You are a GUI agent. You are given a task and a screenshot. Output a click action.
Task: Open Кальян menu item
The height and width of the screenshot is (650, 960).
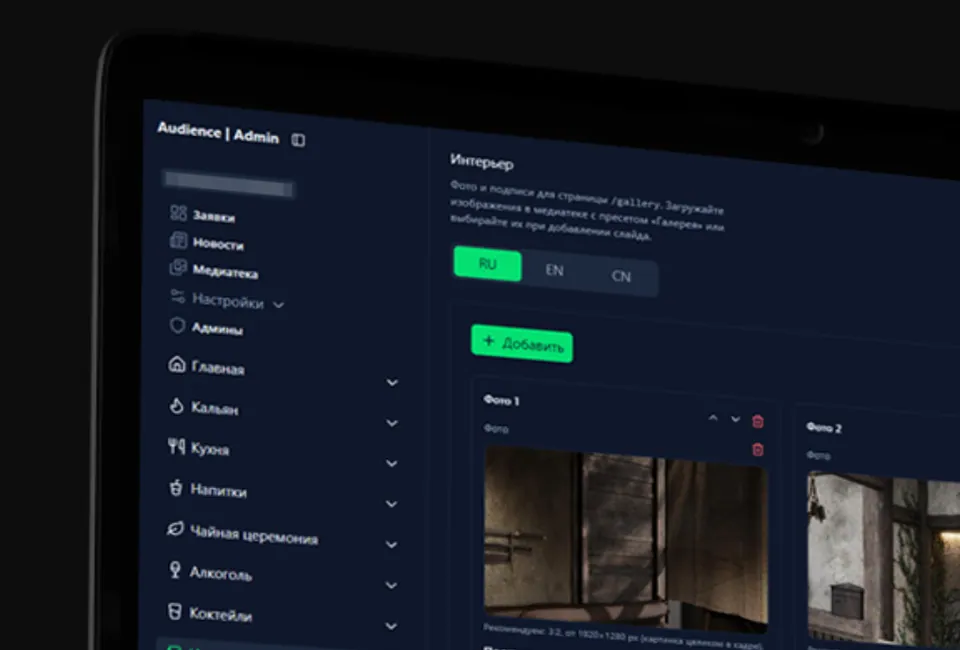pos(214,408)
